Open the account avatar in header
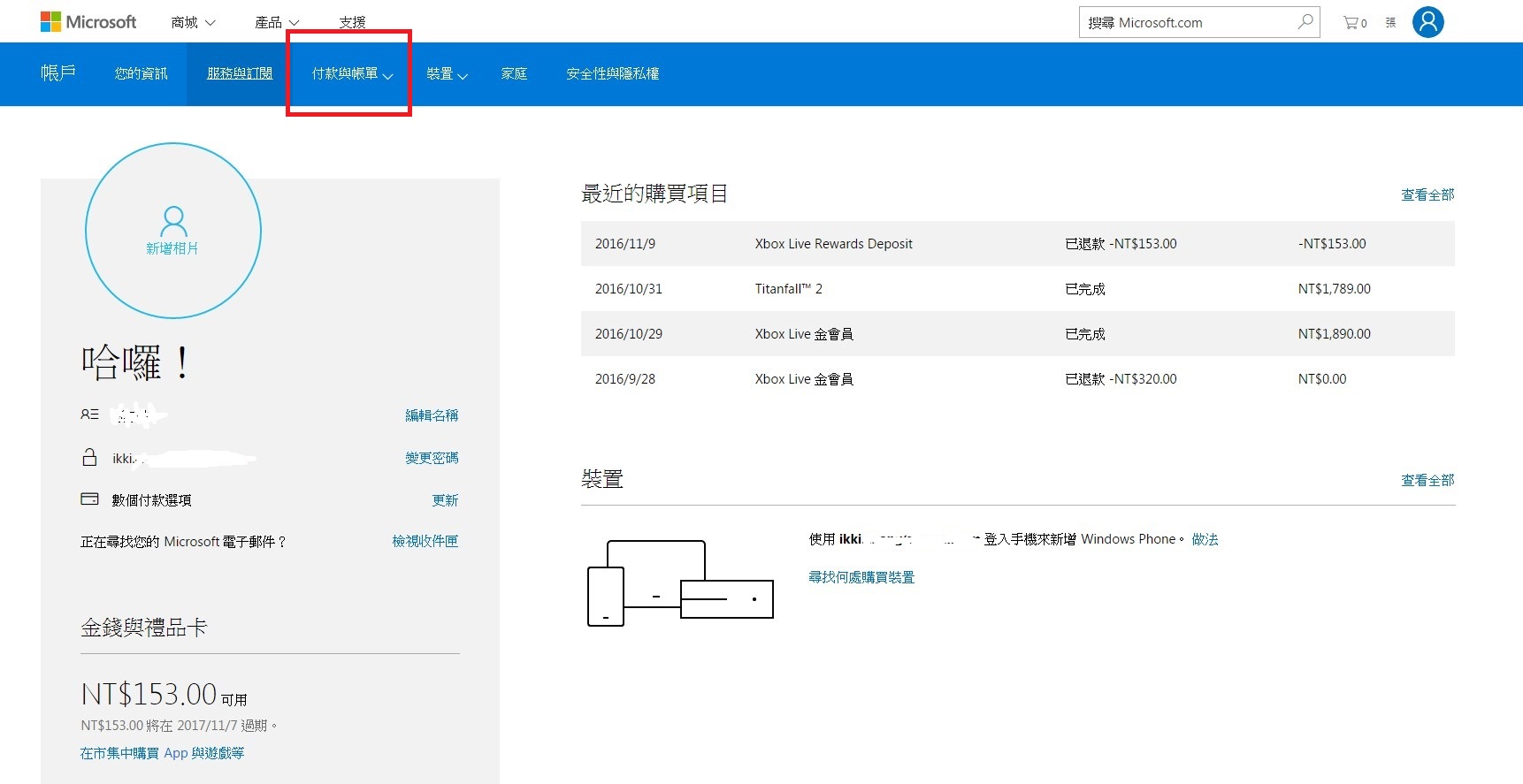Image resolution: width=1523 pixels, height=784 pixels. click(1427, 22)
